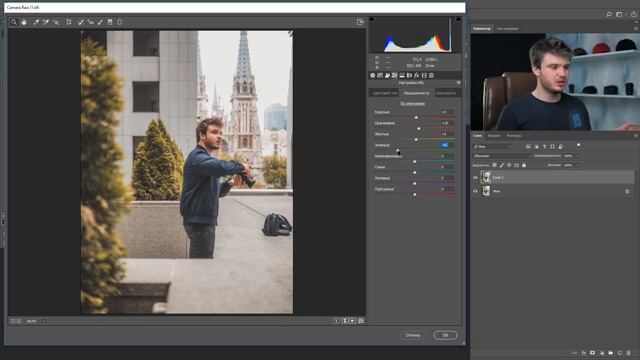Select the top layer thumbnail
640x360 pixels.
pyautogui.click(x=486, y=178)
